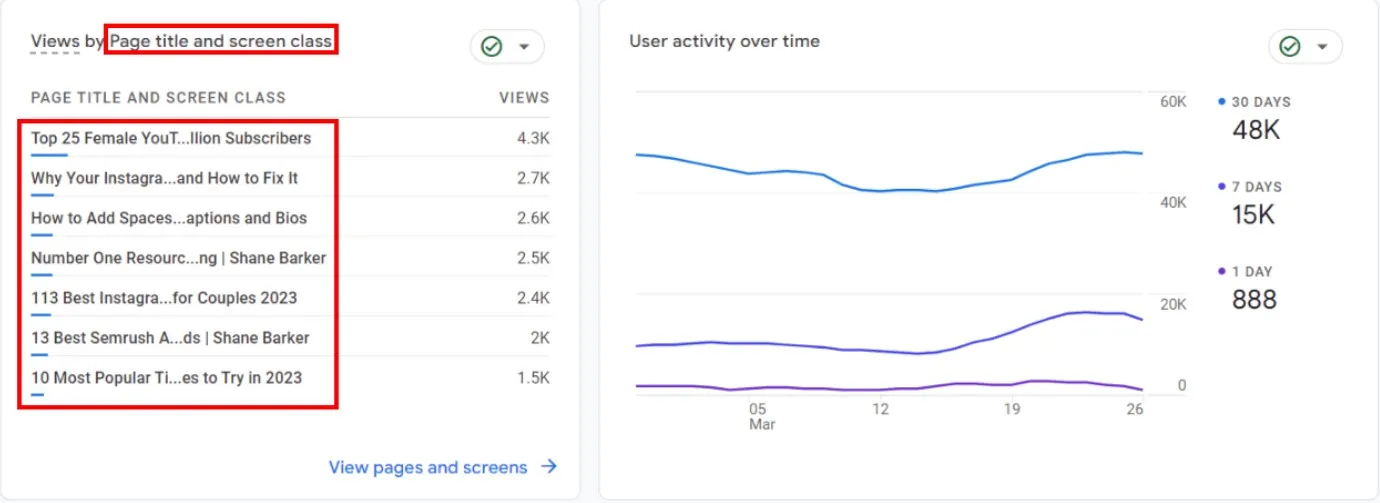The image size is (1380, 503).
Task: Select row 'Number One Resourc...ng | Shane Barker'
Action: pos(290,258)
